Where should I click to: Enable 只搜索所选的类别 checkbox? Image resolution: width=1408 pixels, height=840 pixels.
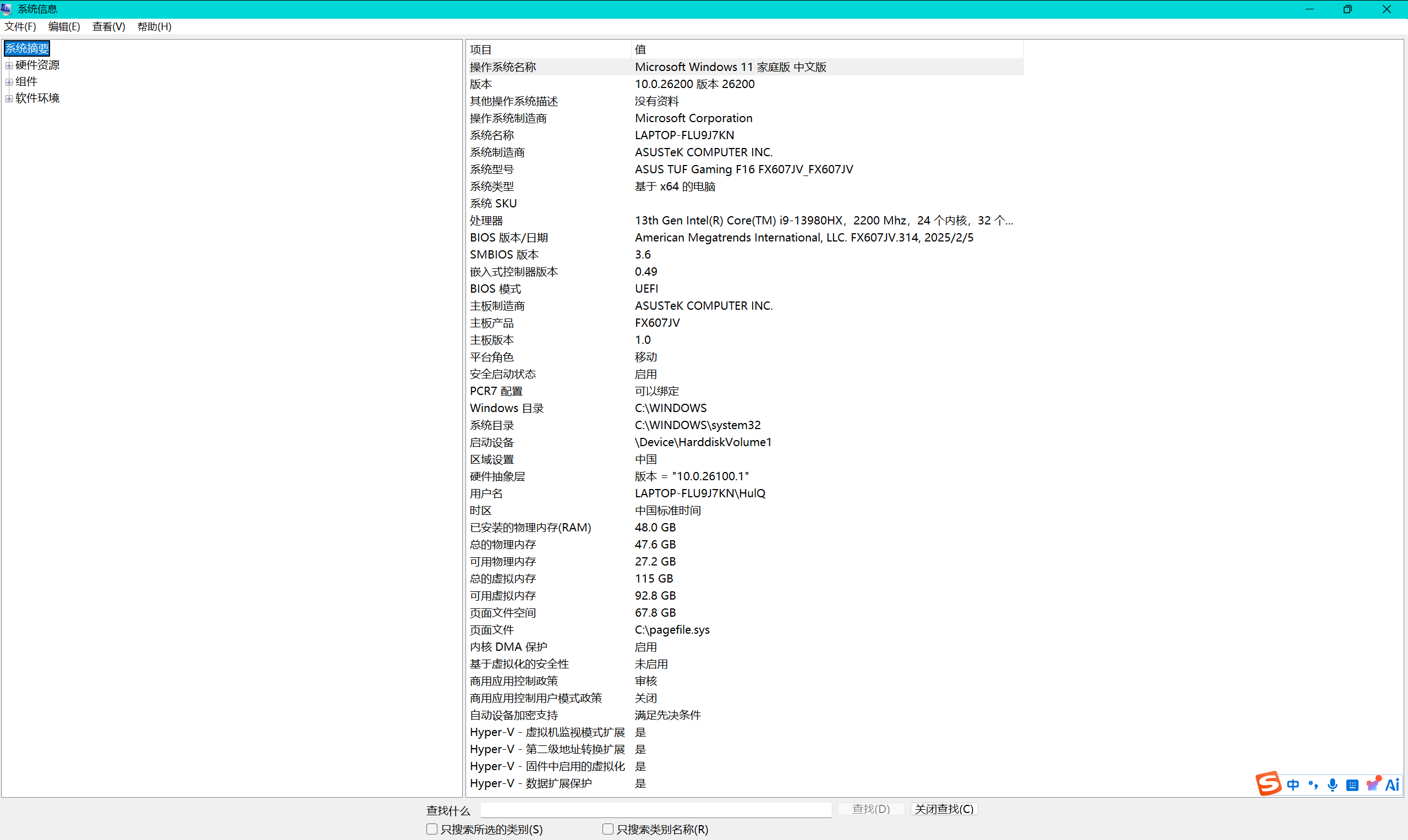point(432,828)
